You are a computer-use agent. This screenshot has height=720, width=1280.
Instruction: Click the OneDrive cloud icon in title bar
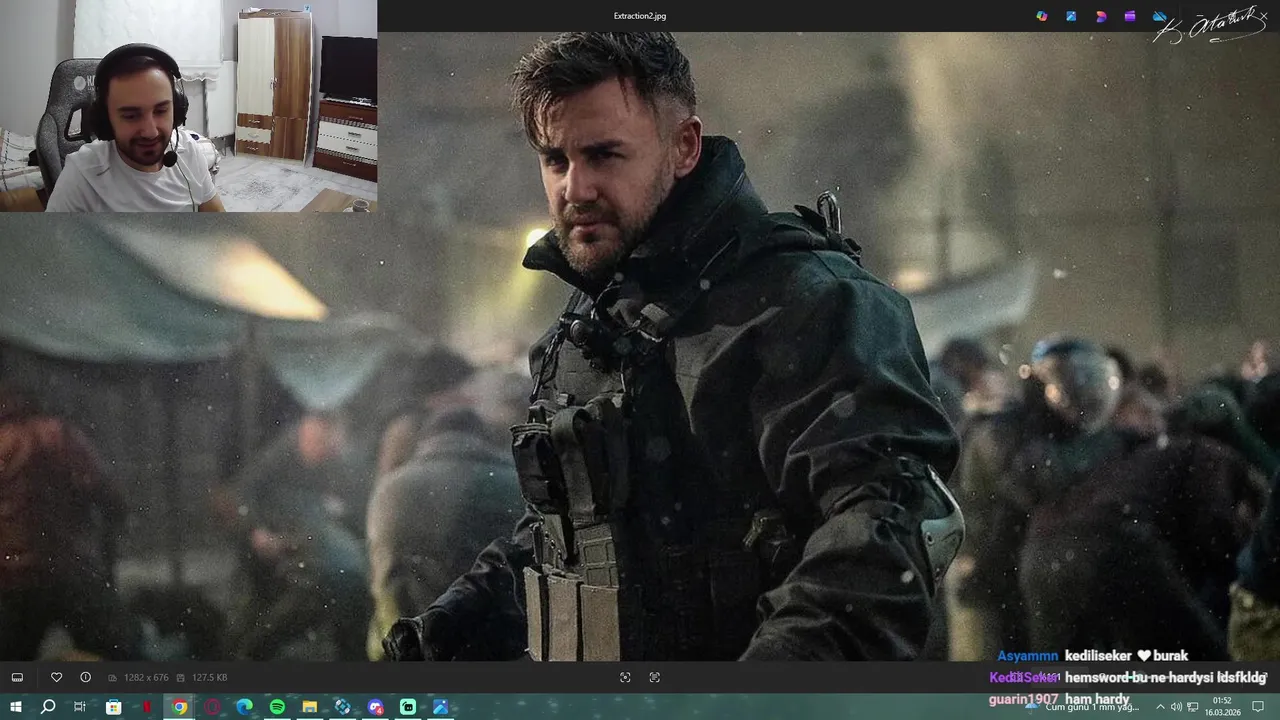(x=1159, y=16)
